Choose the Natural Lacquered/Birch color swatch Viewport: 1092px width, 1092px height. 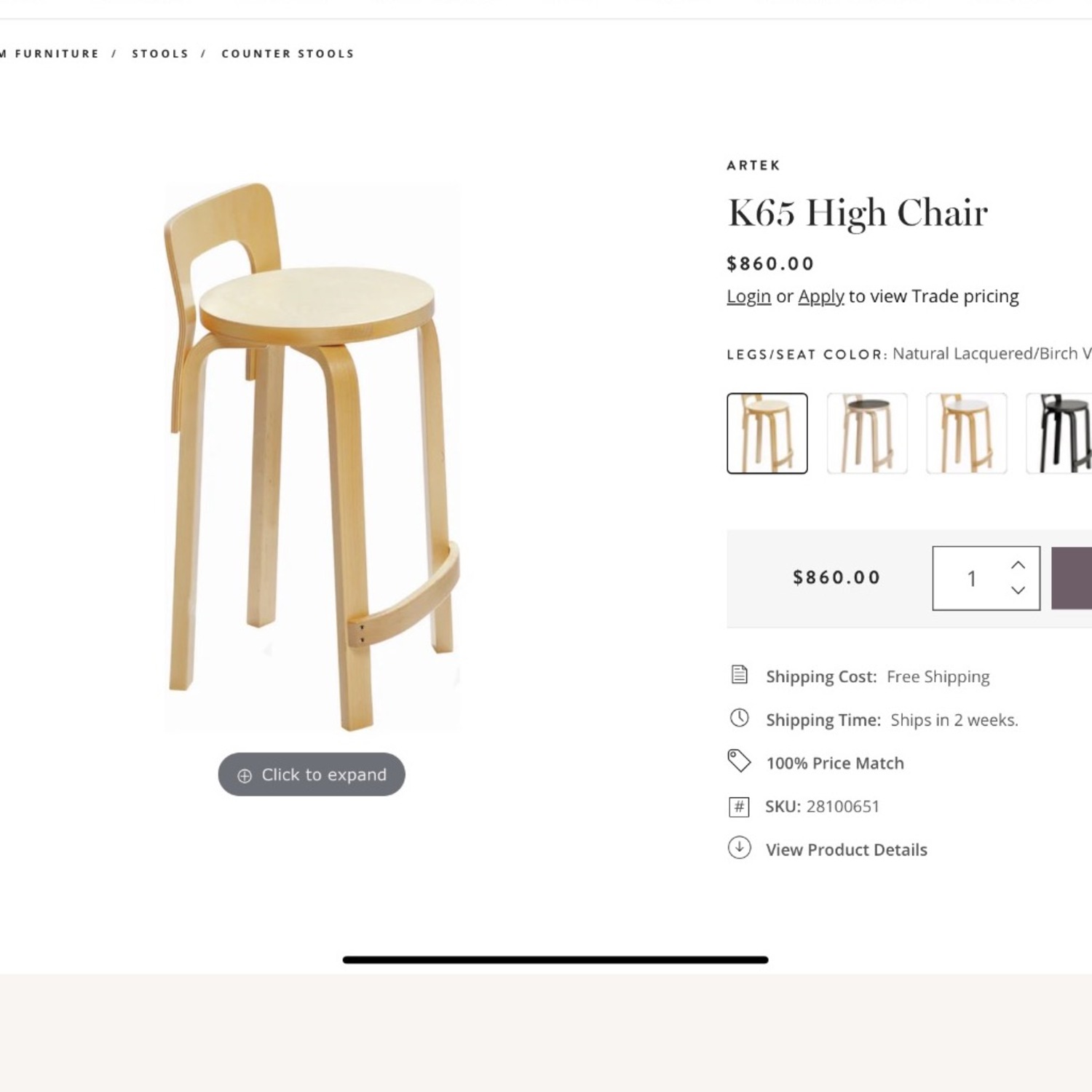click(x=767, y=432)
